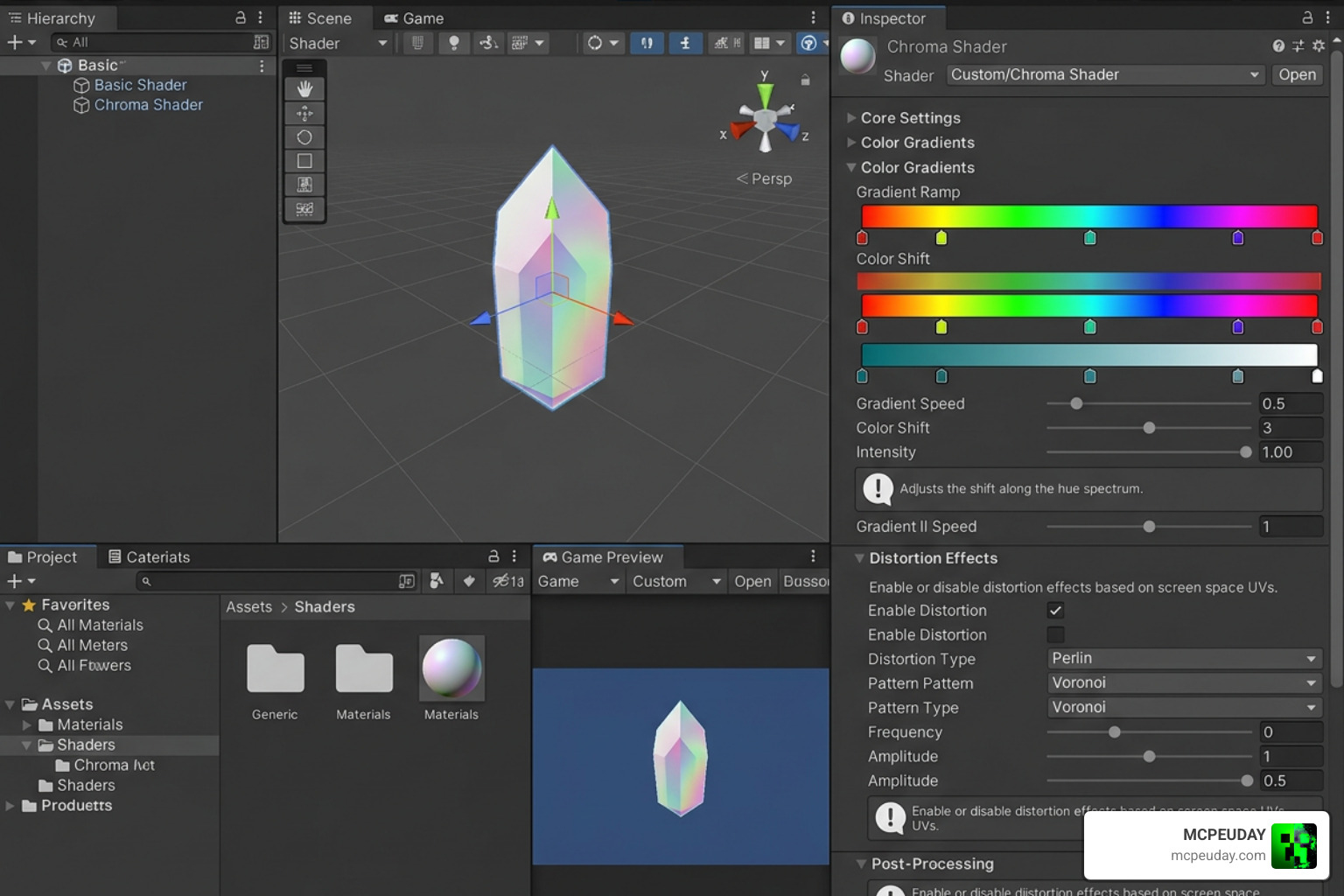Open the Pattern Type Voronoi dropdown

pyautogui.click(x=1184, y=707)
